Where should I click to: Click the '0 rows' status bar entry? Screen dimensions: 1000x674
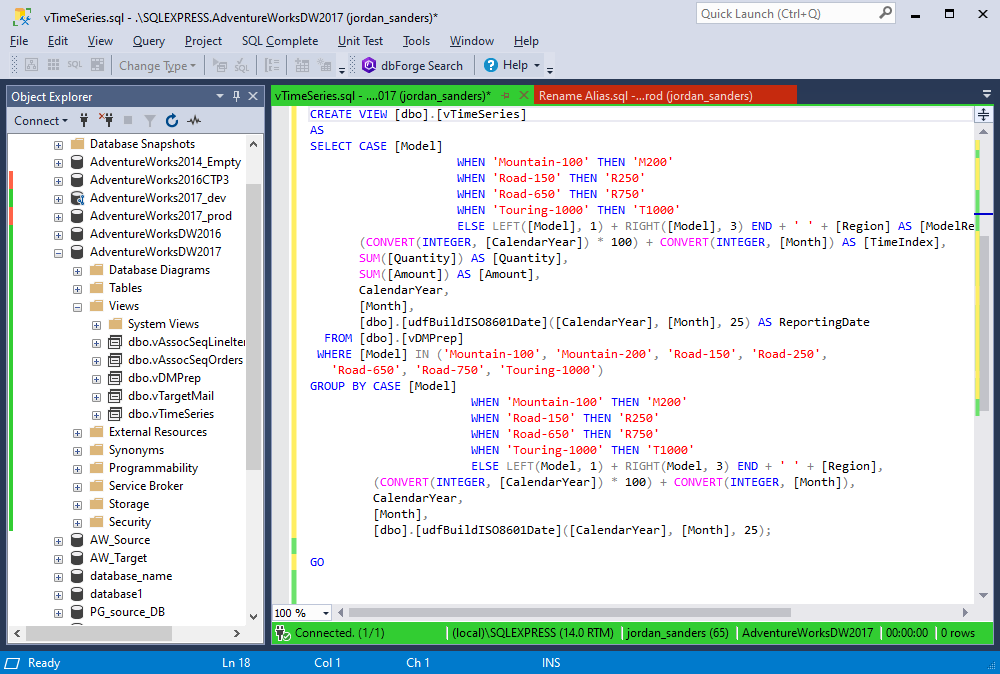point(958,633)
